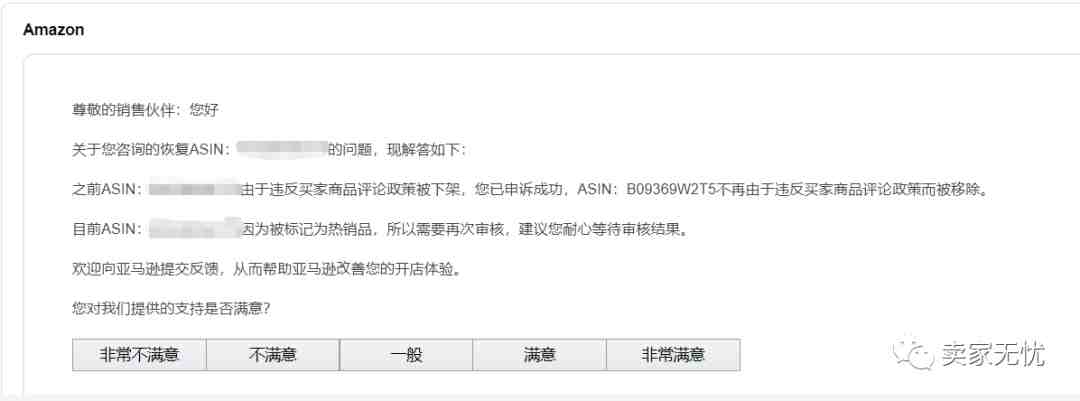Click blurred ASIN after 目前ASIN label

pyautogui.click(x=195, y=228)
